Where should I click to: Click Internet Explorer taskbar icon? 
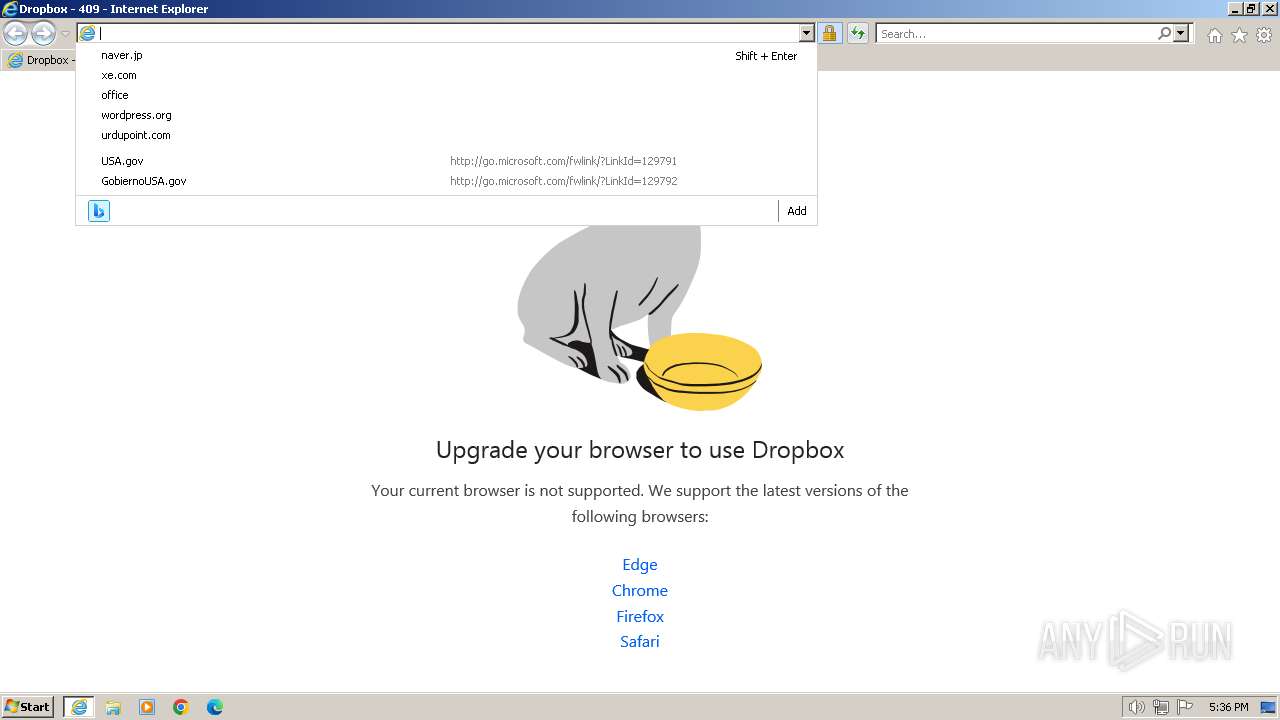pos(79,707)
